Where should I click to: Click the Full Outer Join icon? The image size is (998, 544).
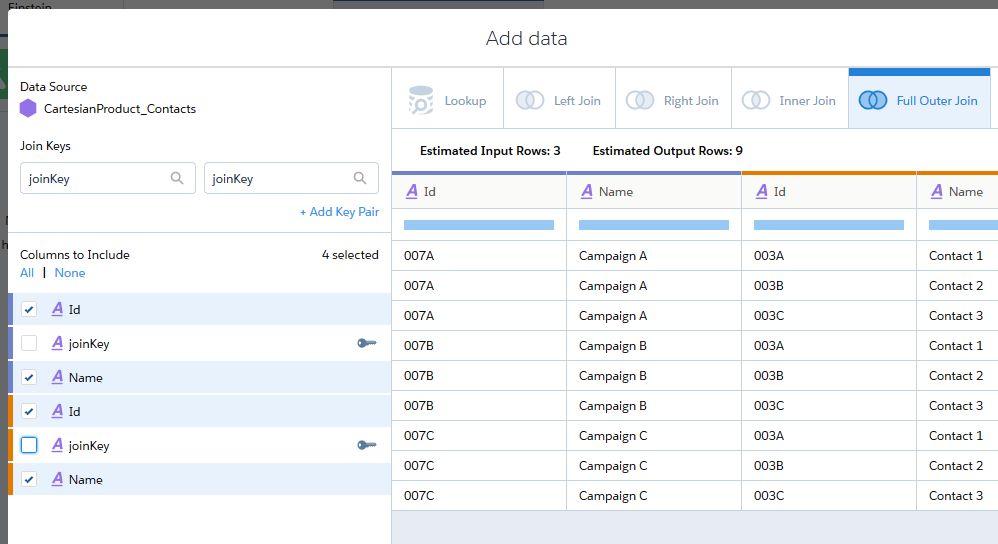(873, 100)
